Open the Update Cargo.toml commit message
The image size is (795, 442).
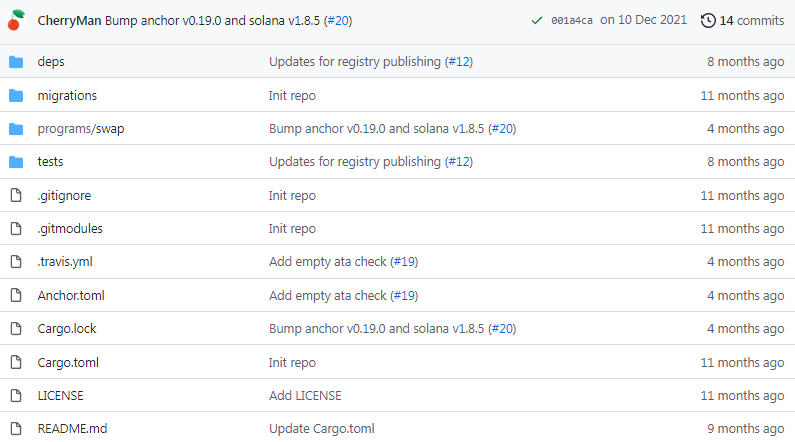[321, 429]
